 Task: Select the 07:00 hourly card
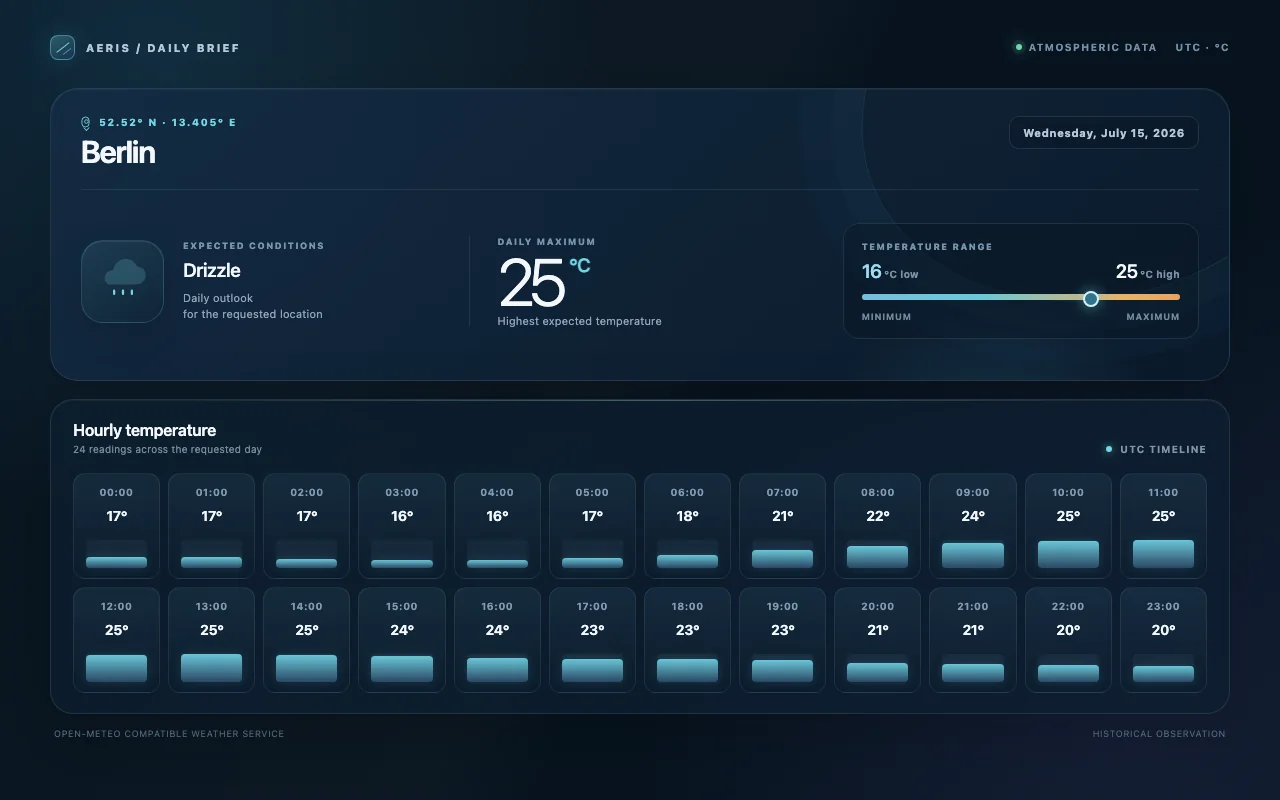click(x=783, y=526)
